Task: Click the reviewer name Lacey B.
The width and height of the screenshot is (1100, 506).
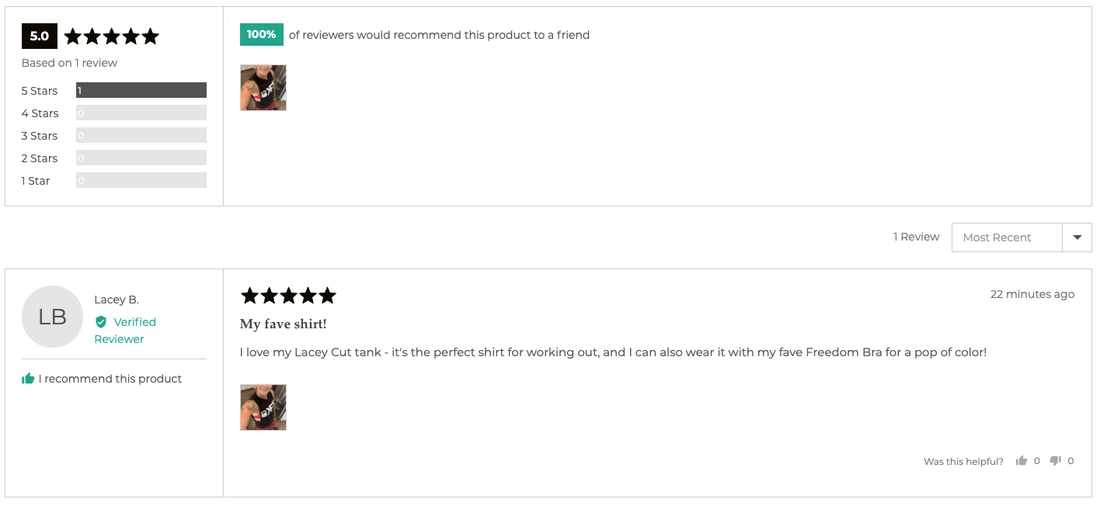Action: (x=116, y=299)
